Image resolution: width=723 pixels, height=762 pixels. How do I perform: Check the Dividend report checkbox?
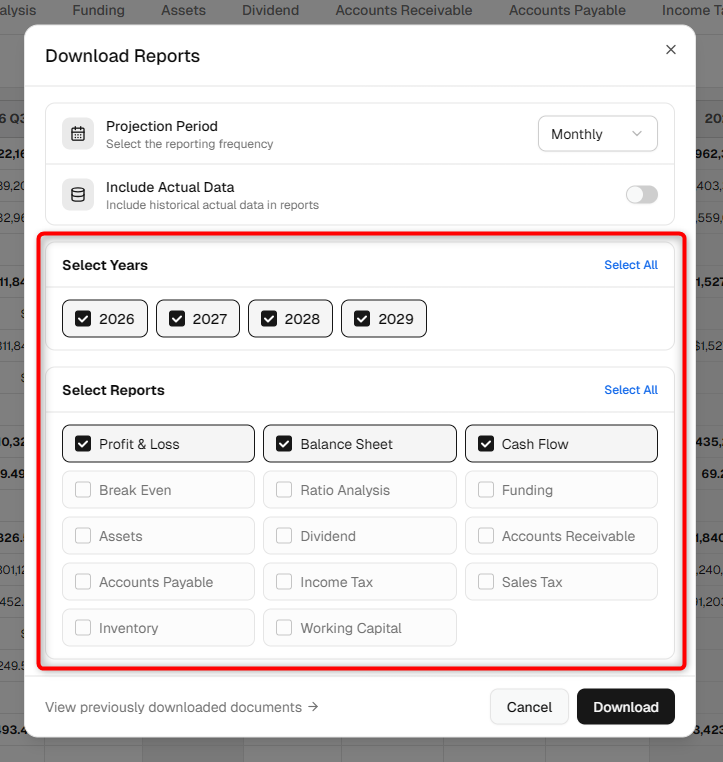tap(284, 536)
